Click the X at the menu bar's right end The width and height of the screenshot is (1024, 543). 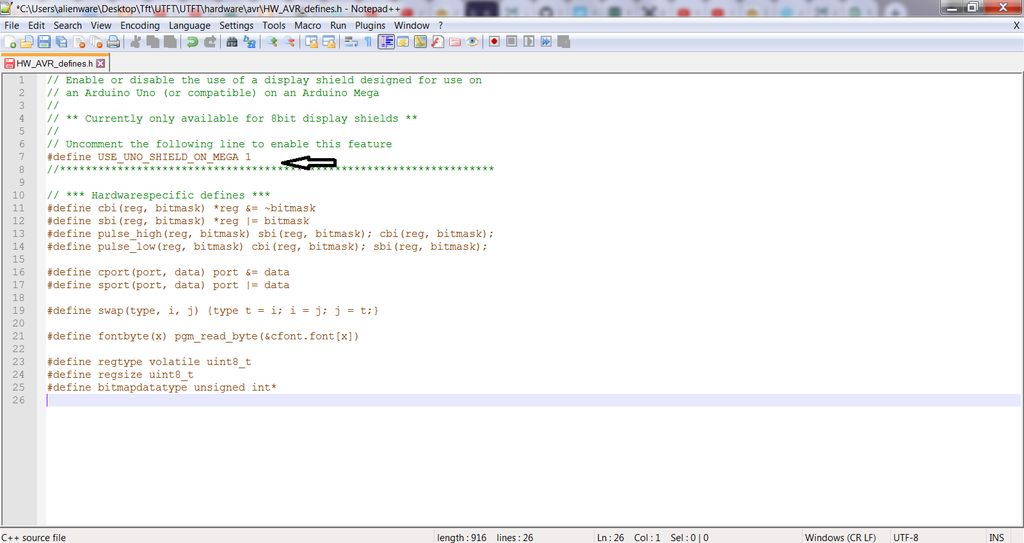point(1016,25)
